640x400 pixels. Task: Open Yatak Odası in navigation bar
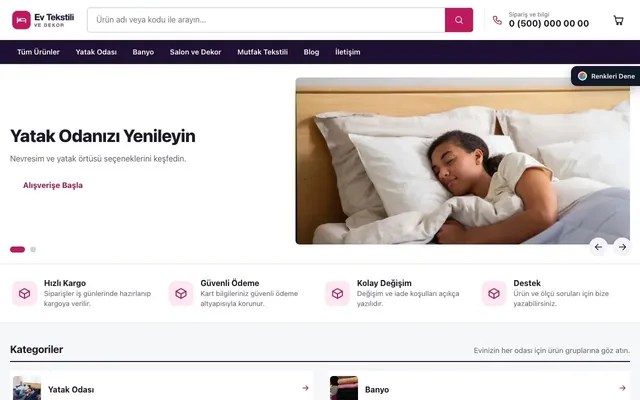pos(96,52)
